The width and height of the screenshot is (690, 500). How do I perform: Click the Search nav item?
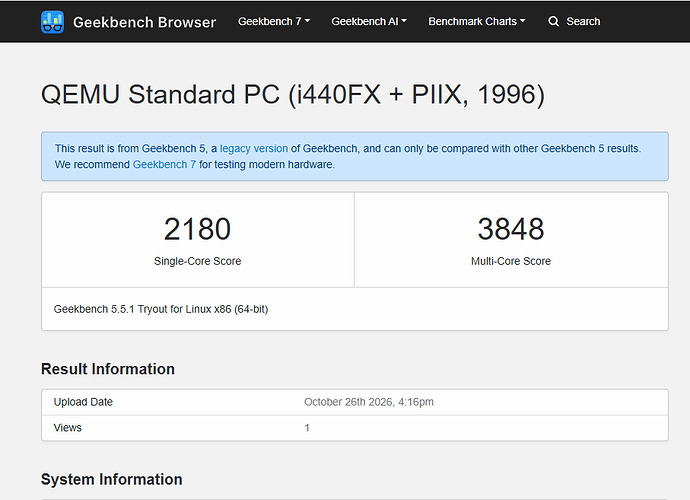click(574, 21)
